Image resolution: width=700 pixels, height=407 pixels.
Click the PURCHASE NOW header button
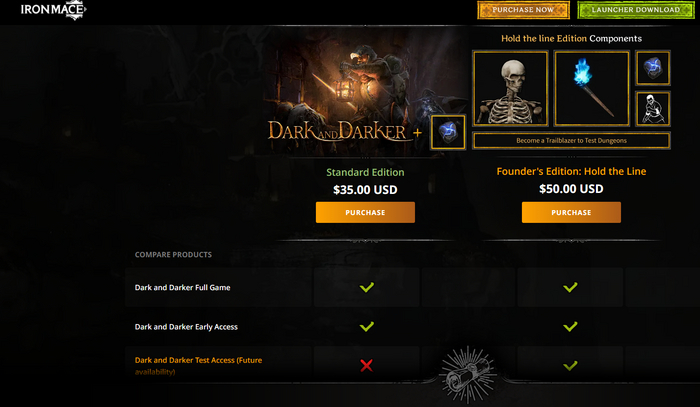tap(523, 10)
